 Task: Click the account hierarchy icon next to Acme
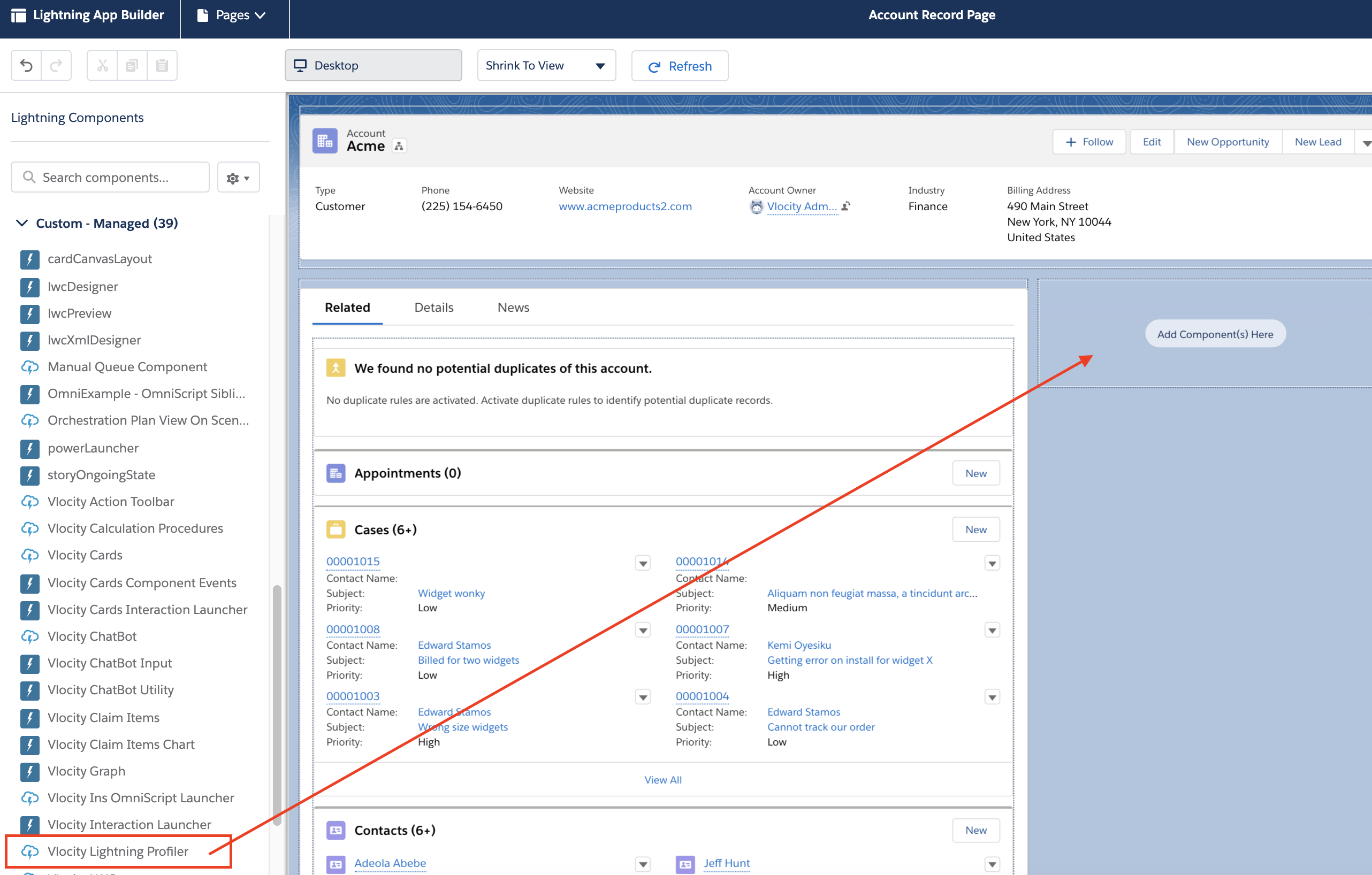pos(399,147)
